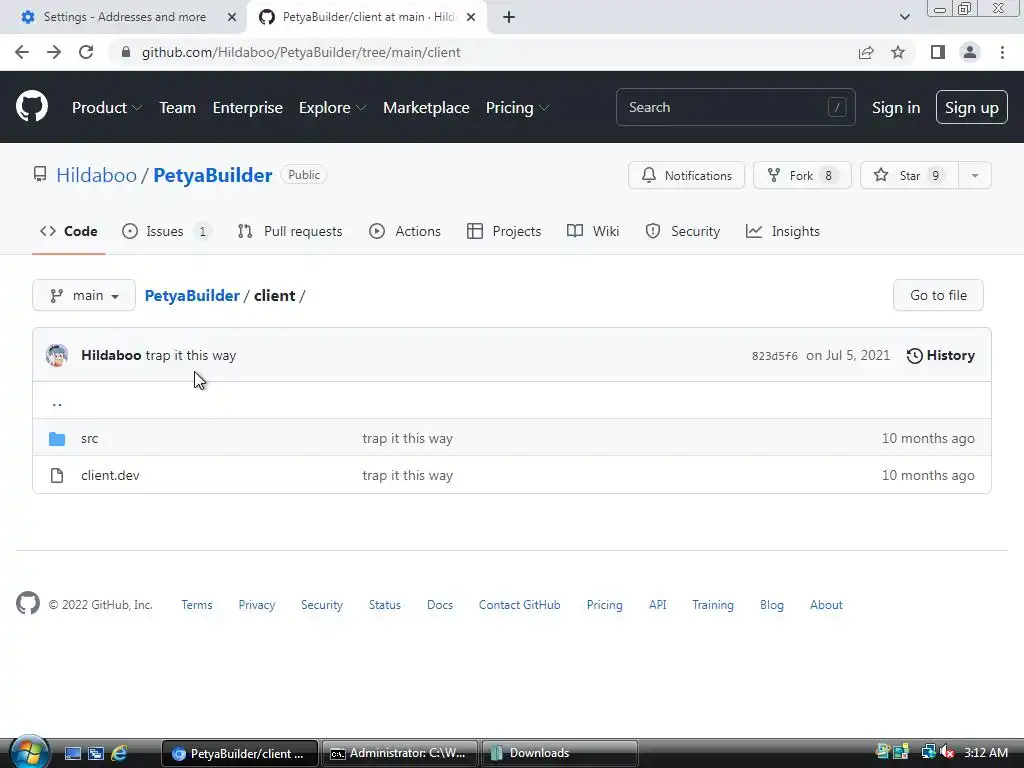Click the Hildaboo avatar in commit bar
The image size is (1024, 768).
click(x=57, y=355)
